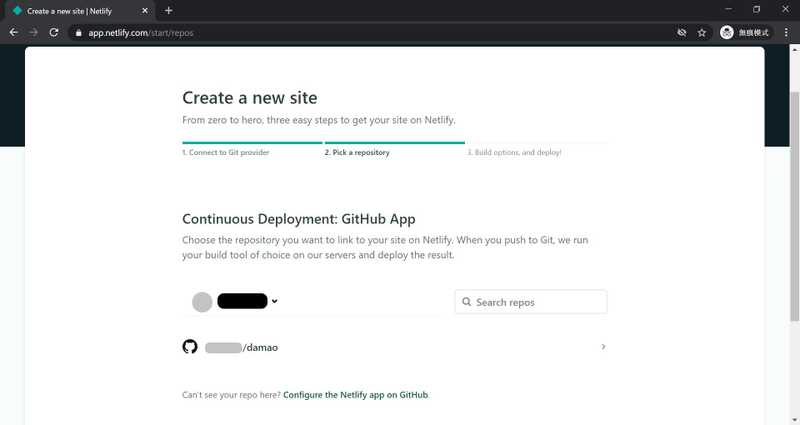
Task: Go to step '1. Connect to Git provider'
Action: (226, 152)
